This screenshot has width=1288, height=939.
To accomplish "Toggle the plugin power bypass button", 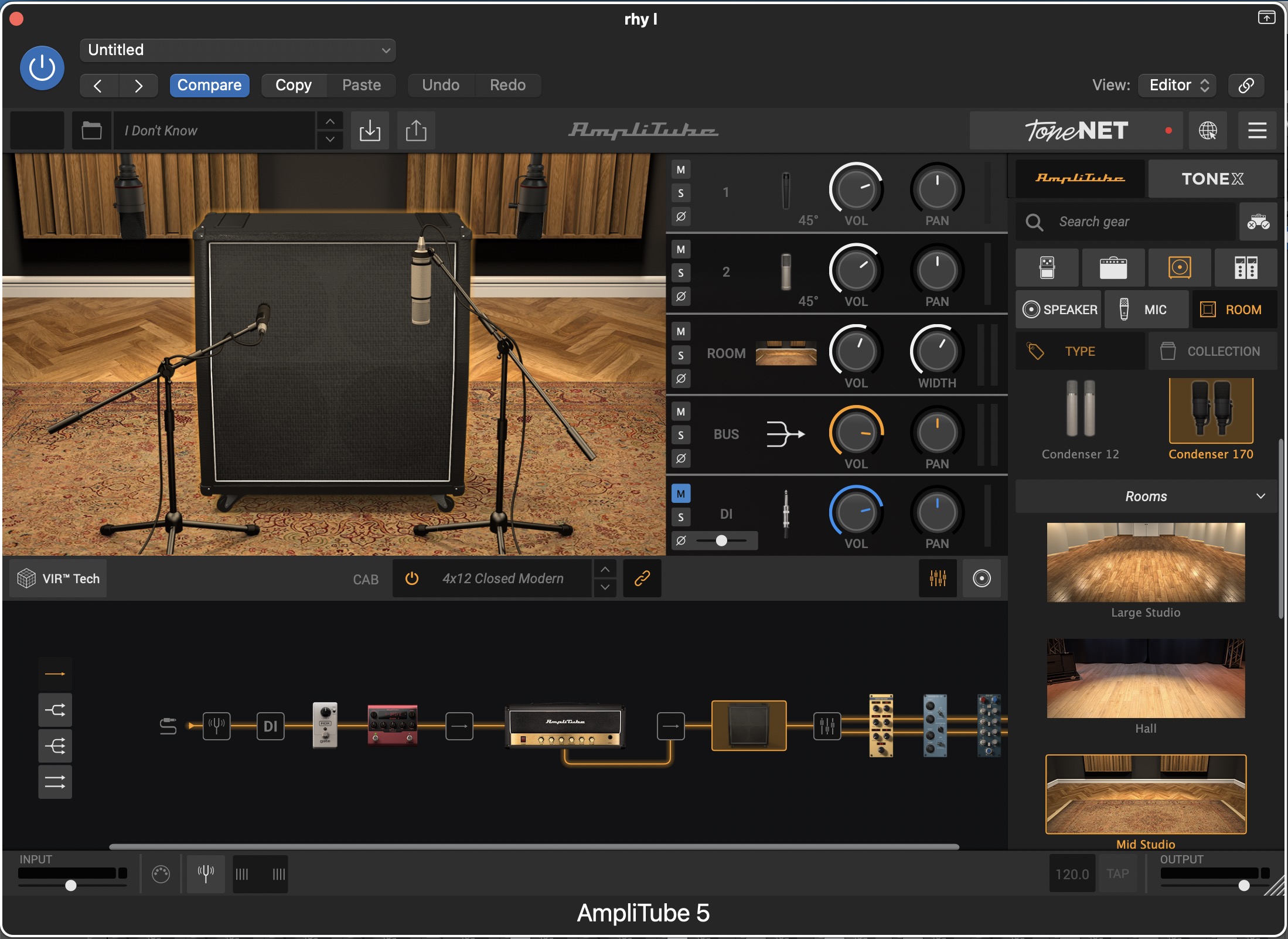I will tap(42, 68).
